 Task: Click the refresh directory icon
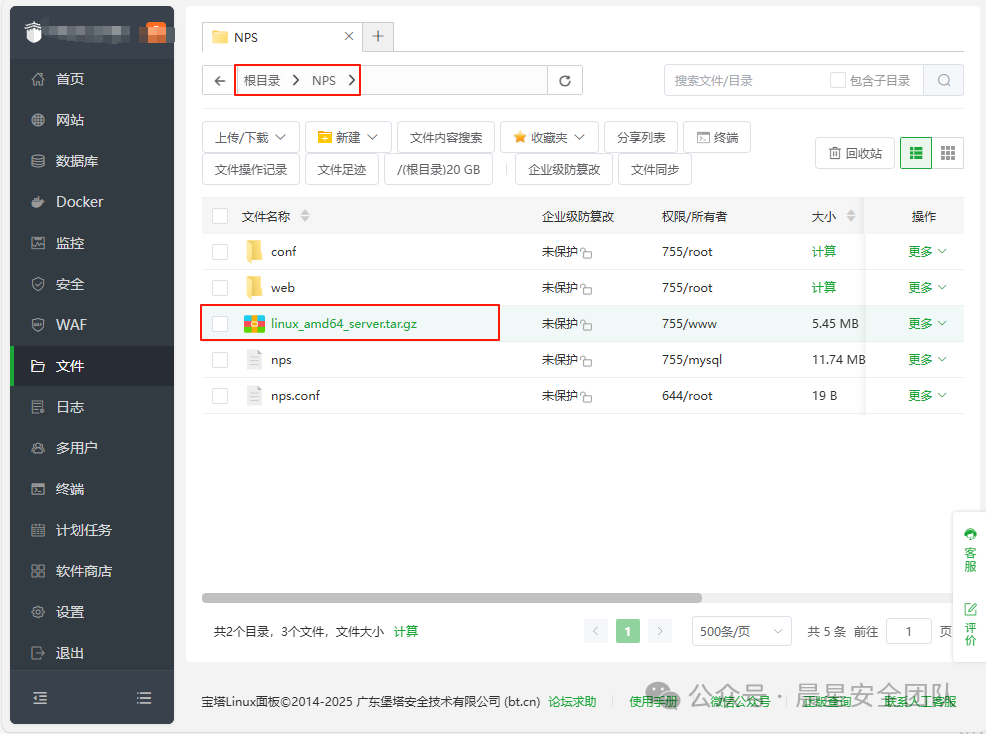565,81
